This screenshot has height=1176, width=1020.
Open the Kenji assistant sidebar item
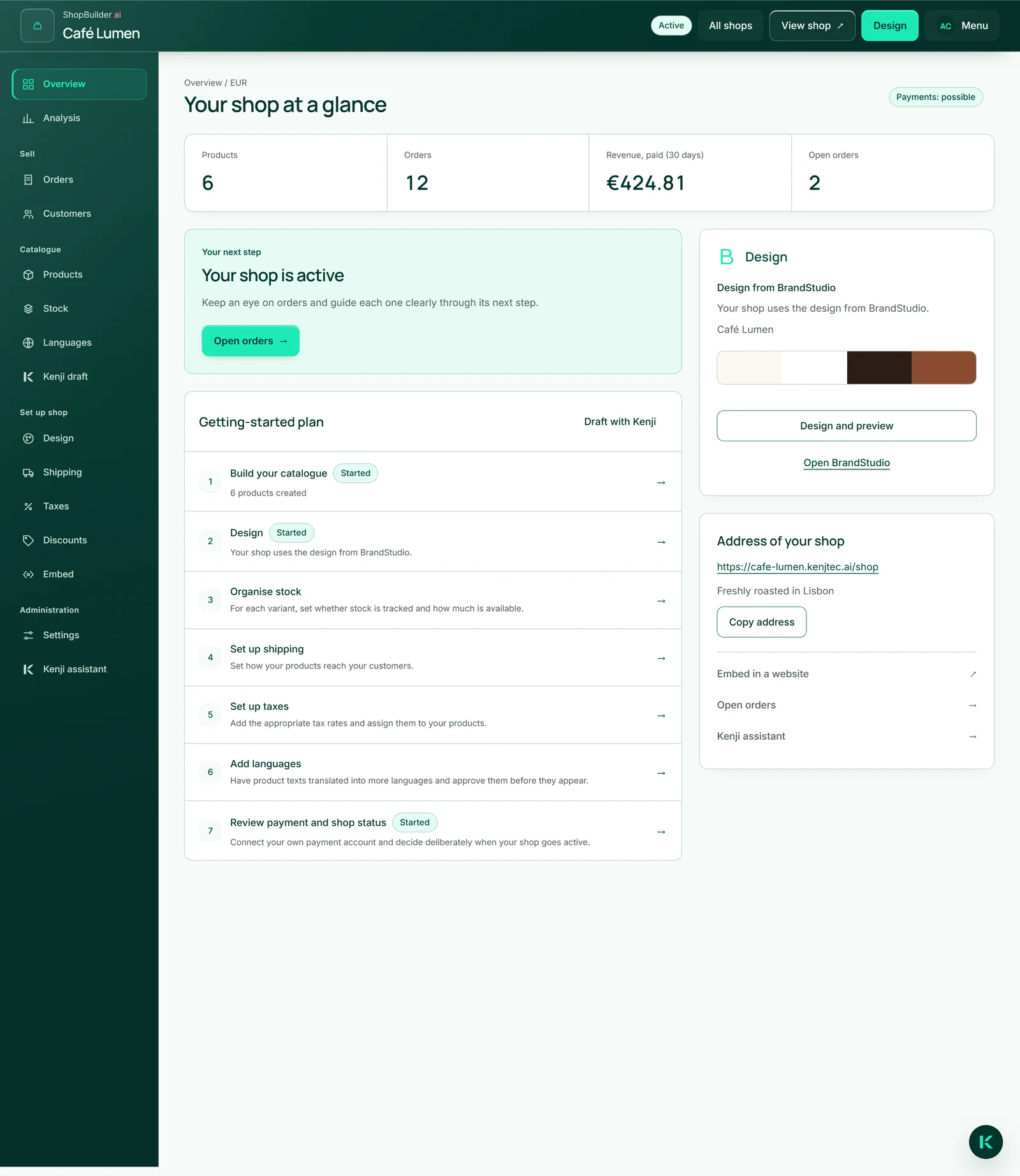coord(79,669)
